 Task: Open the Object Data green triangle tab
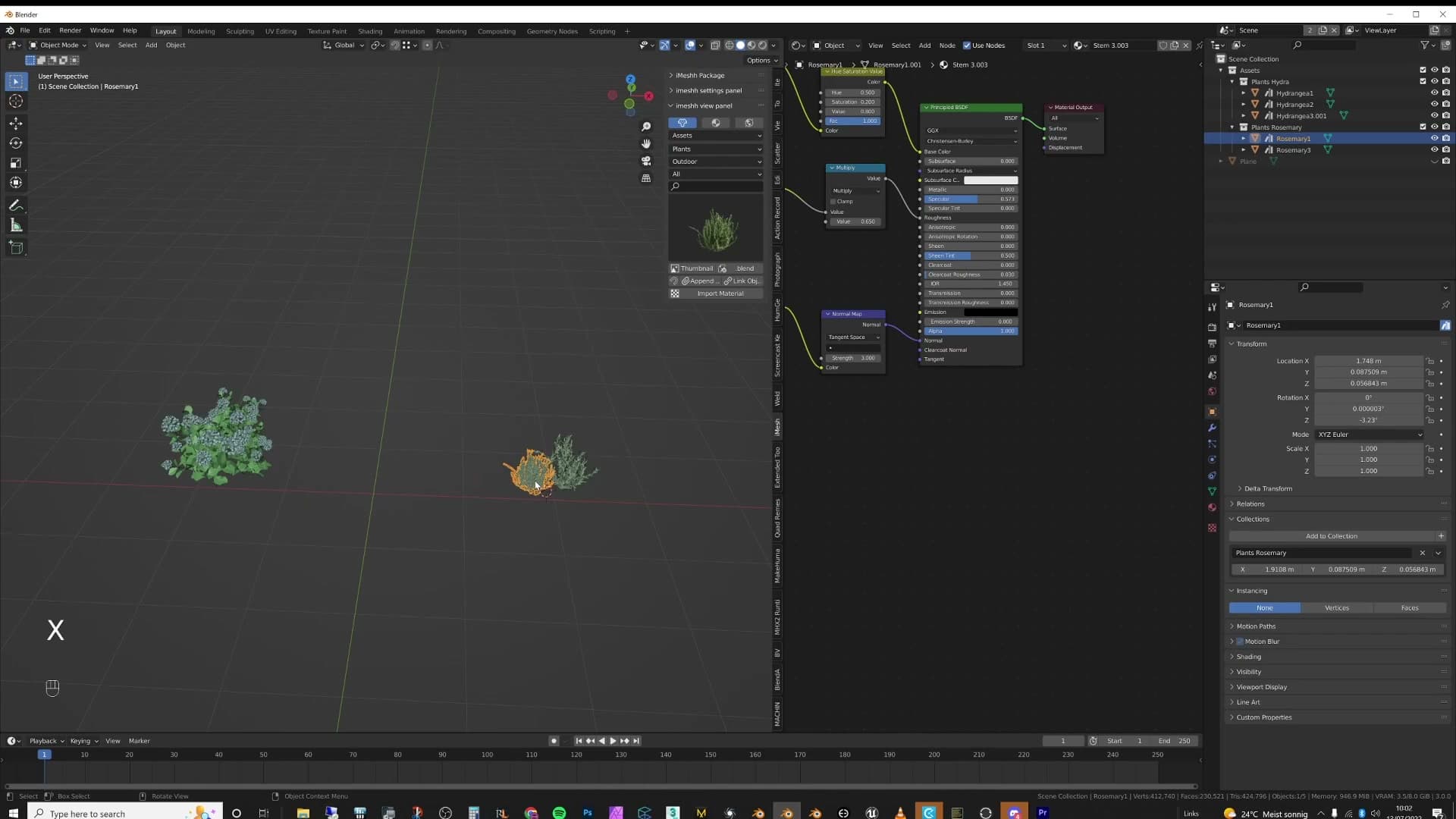coord(1212,491)
